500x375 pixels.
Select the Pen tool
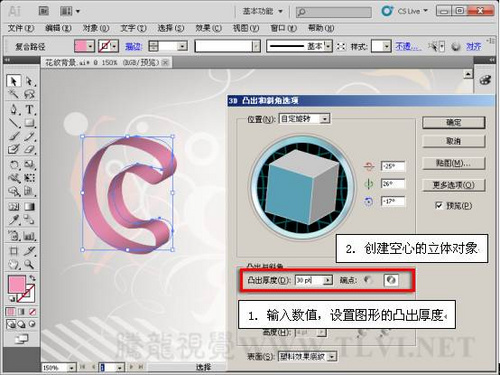[13, 109]
